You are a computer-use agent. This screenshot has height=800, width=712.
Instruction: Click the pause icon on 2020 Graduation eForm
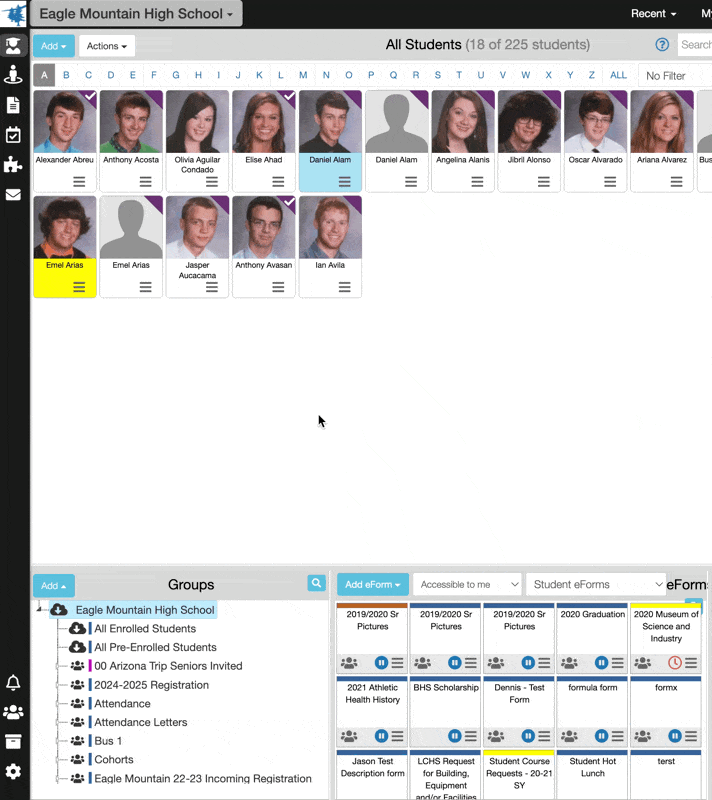[x=601, y=663]
